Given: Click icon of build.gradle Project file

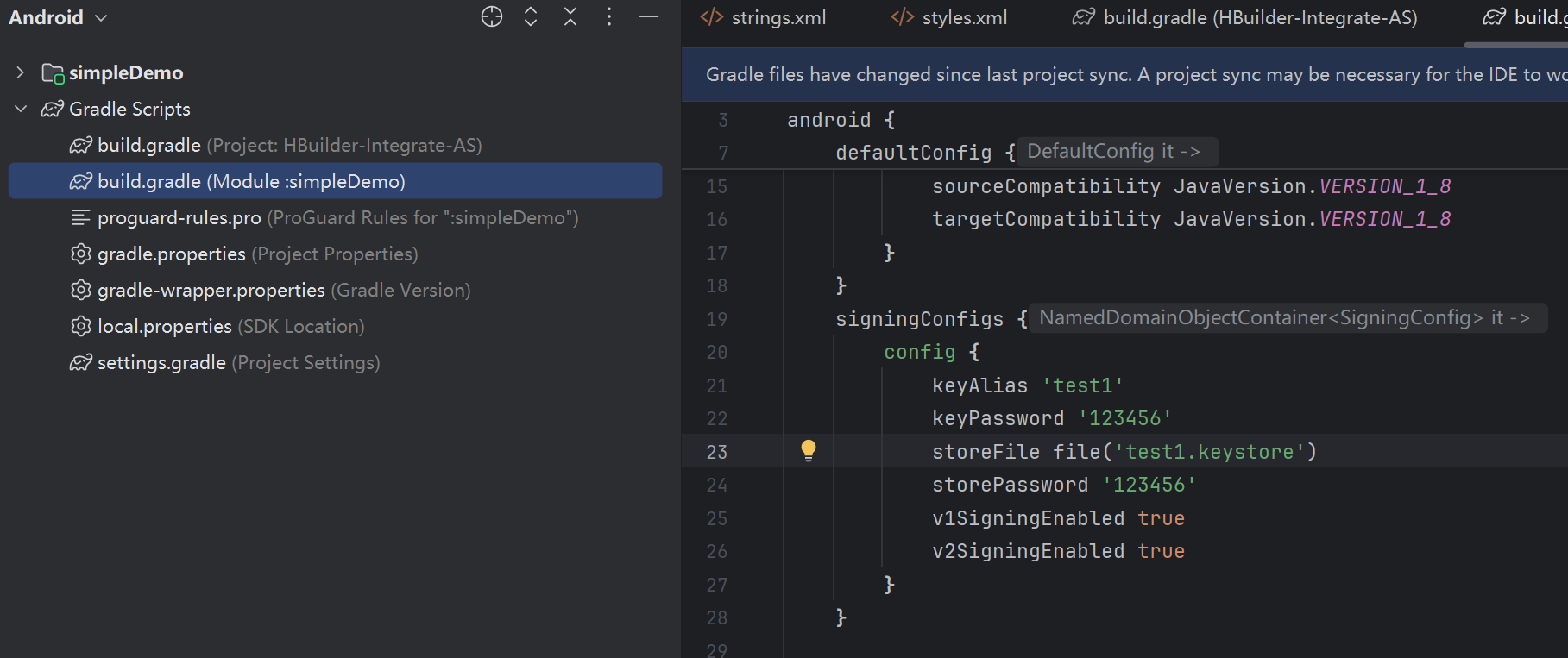Looking at the screenshot, I should pyautogui.click(x=81, y=145).
